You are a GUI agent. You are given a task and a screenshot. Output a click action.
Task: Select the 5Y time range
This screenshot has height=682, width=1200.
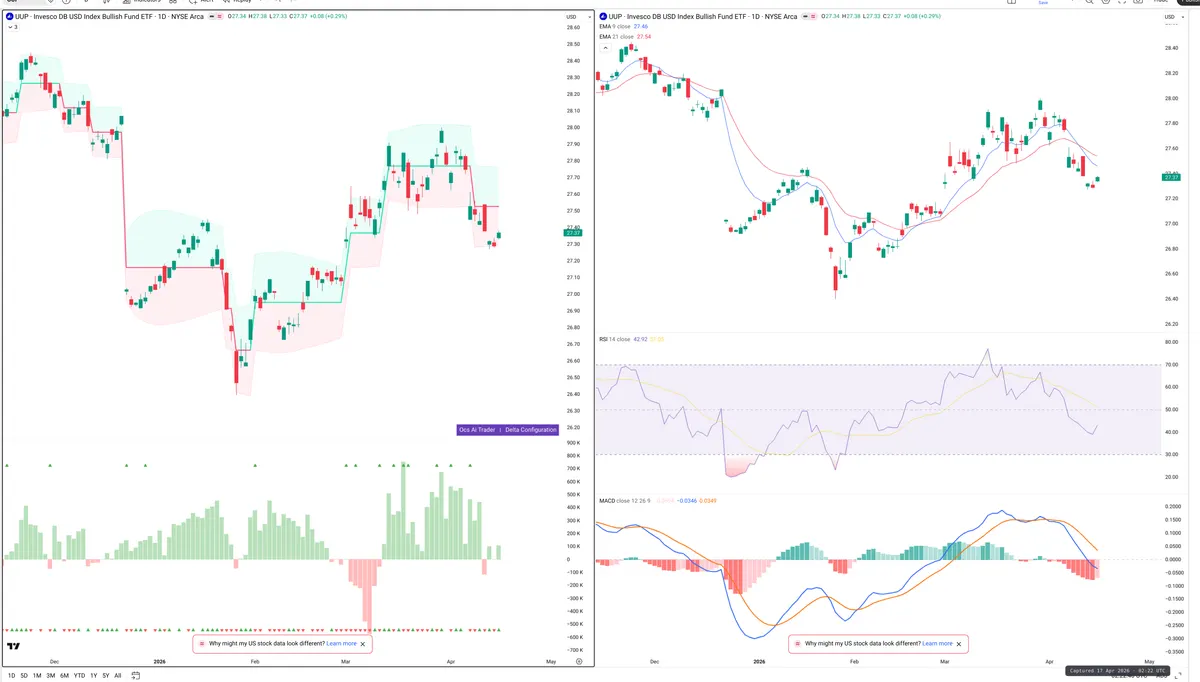[106, 676]
